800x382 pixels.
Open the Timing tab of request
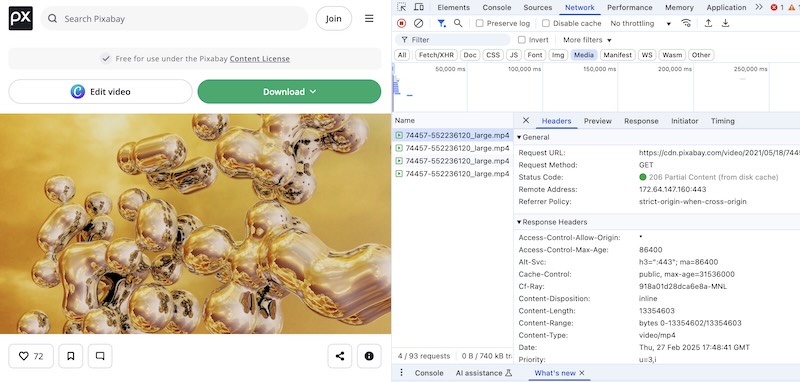pyautogui.click(x=722, y=121)
